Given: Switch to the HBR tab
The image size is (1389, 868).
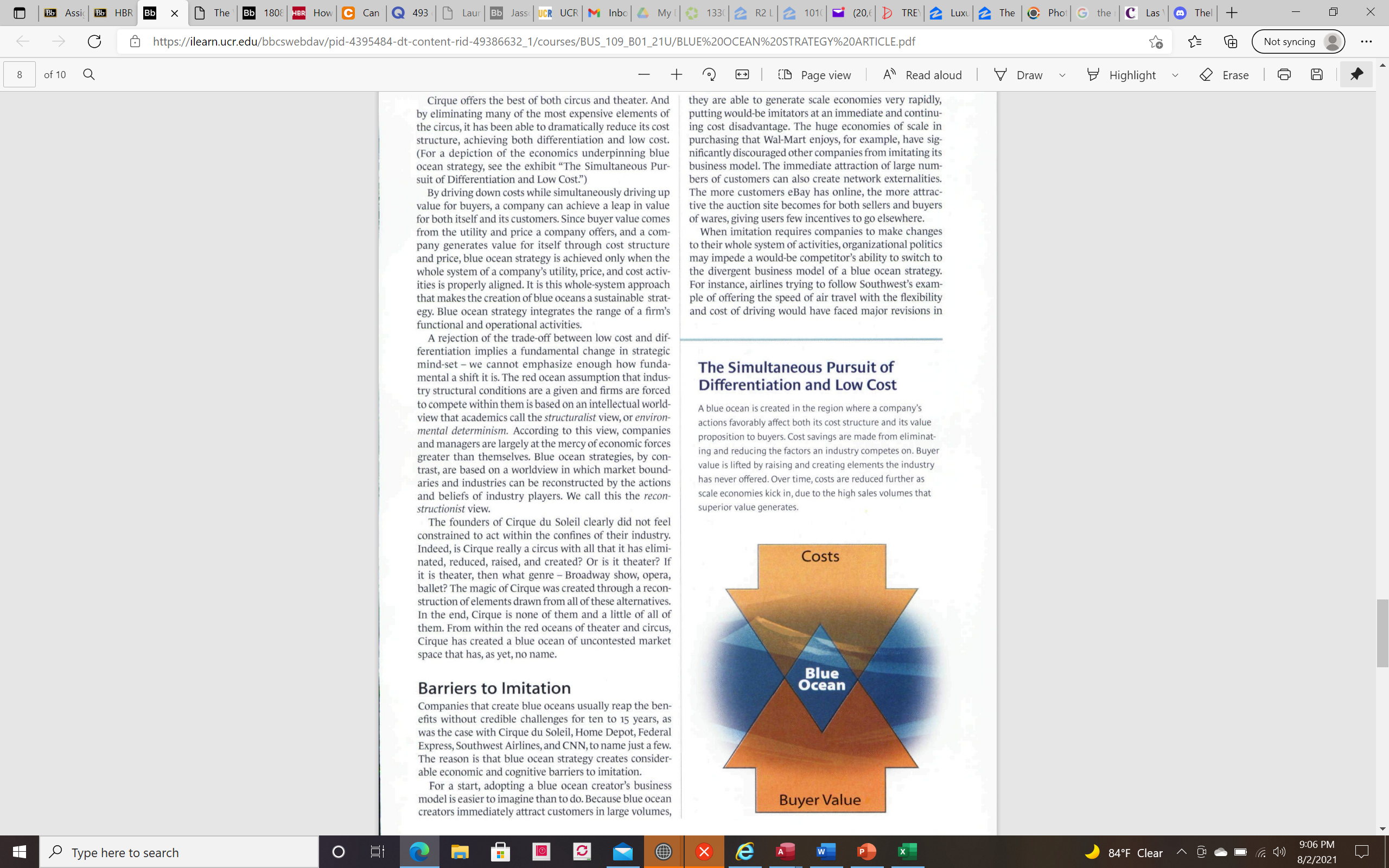Looking at the screenshot, I should point(113,12).
